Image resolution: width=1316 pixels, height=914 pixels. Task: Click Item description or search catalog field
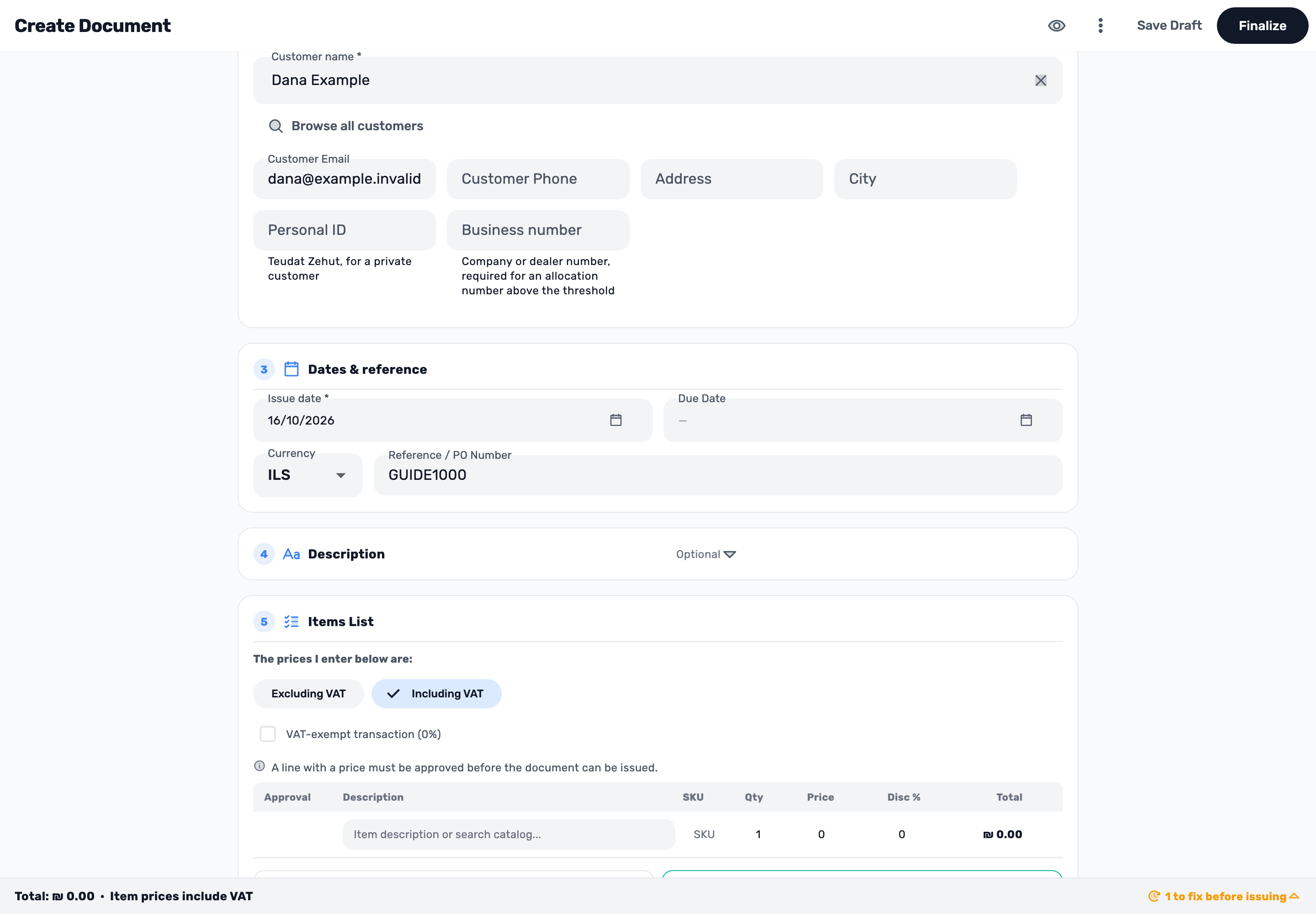click(509, 834)
